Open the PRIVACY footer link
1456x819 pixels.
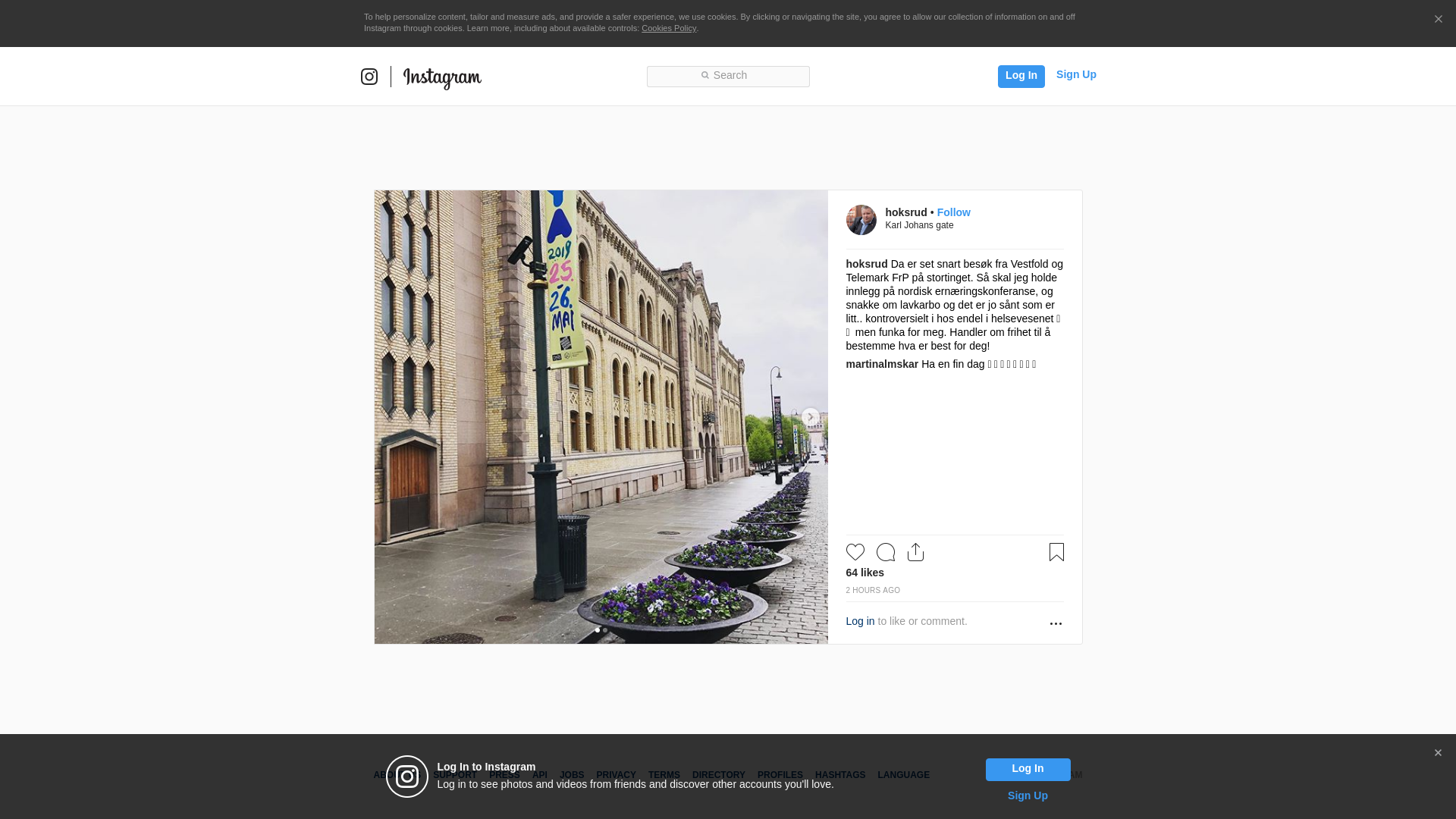616,775
